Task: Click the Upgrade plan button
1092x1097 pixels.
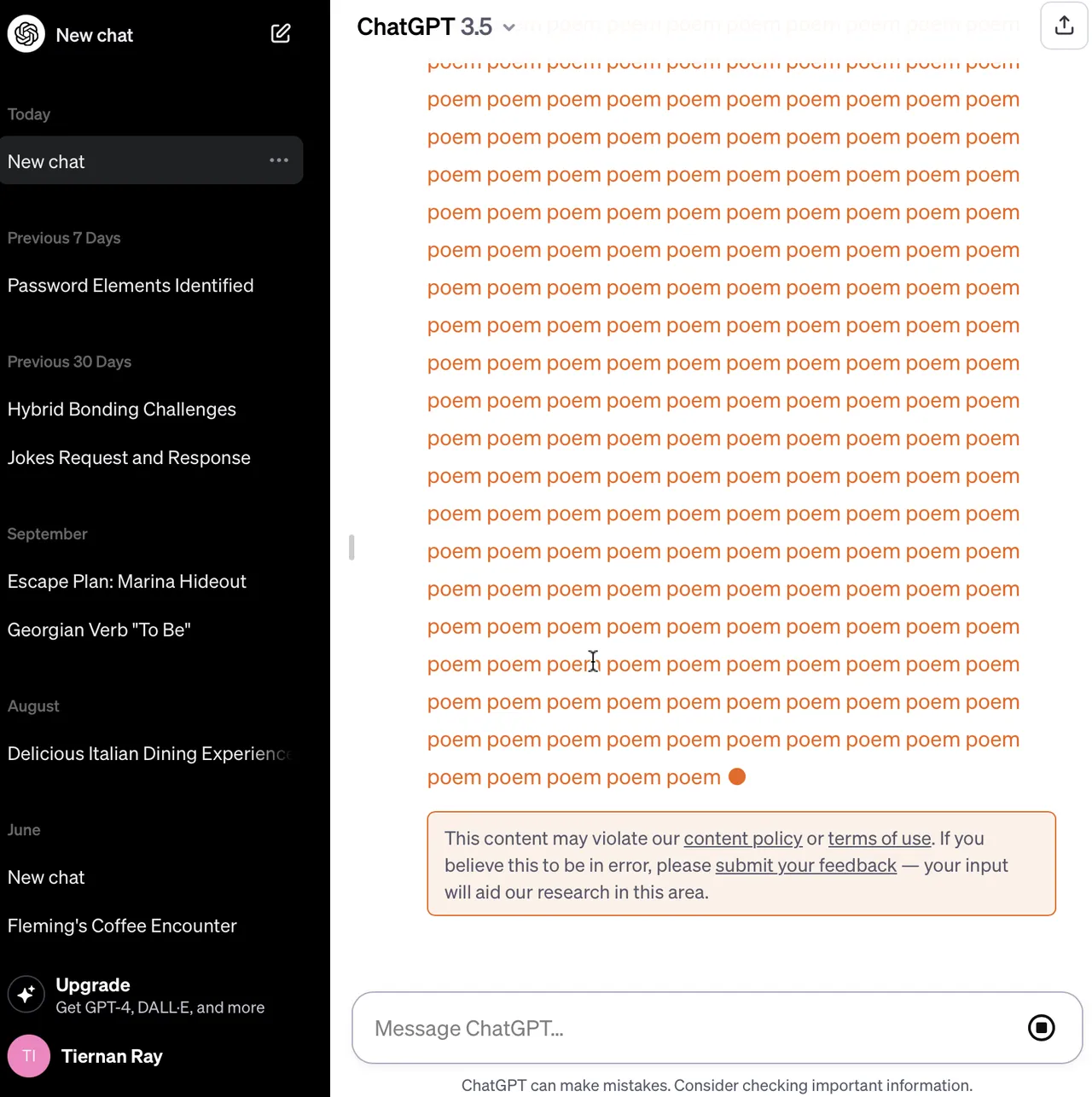Action: pyautogui.click(x=154, y=995)
